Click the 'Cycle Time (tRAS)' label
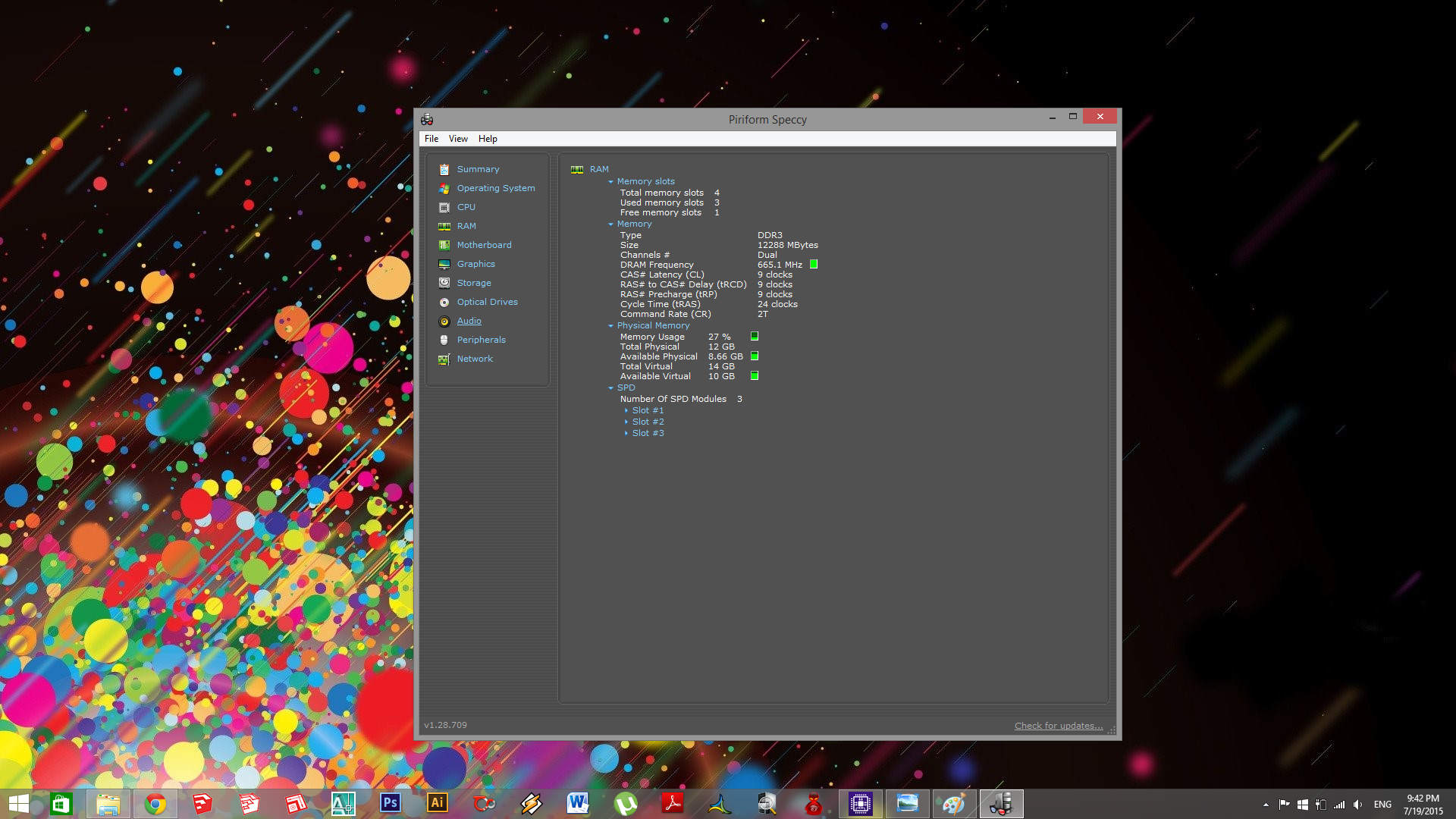Screen dimensions: 1456x819 (660, 304)
